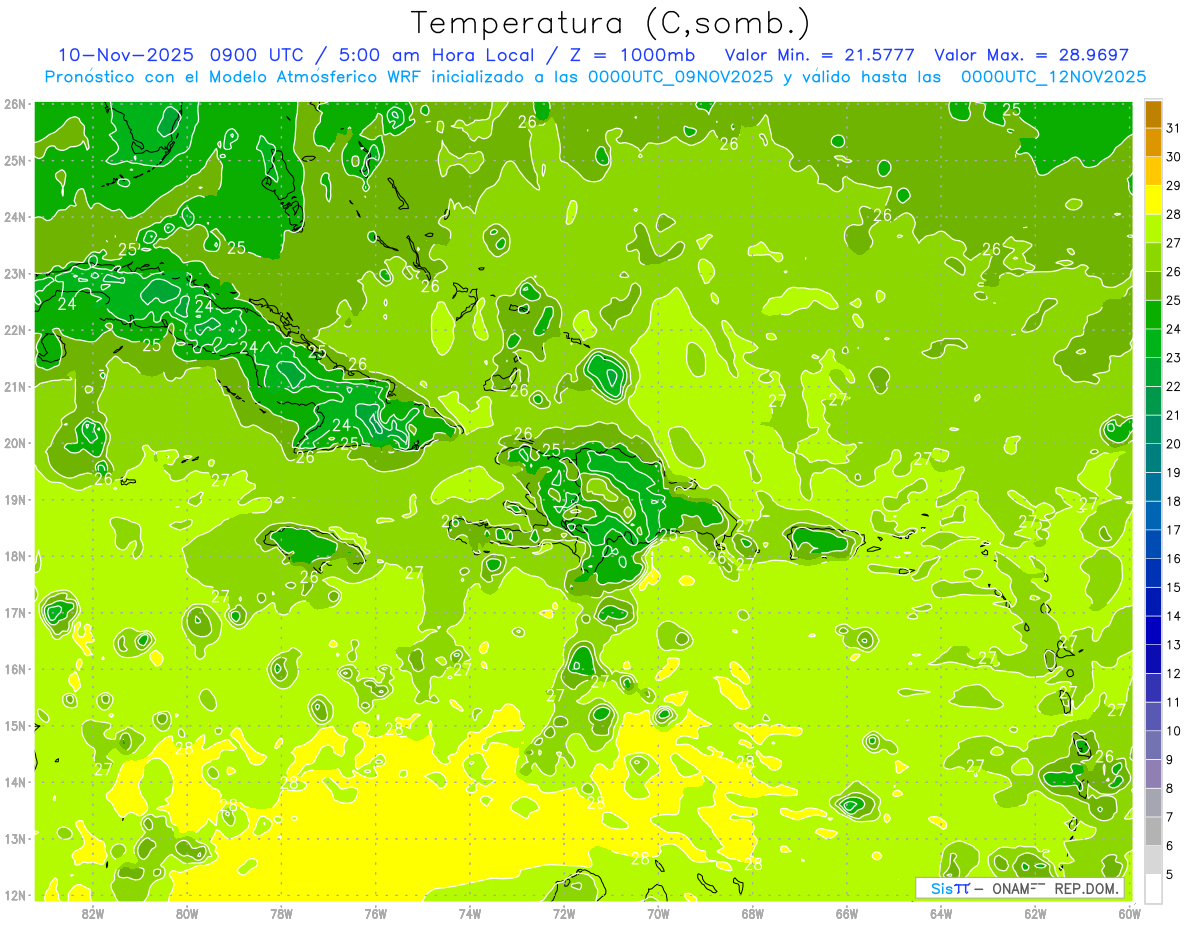This screenshot has width=1200, height=927.
Task: Click the 24N latitude axis label
Action: pos(15,217)
